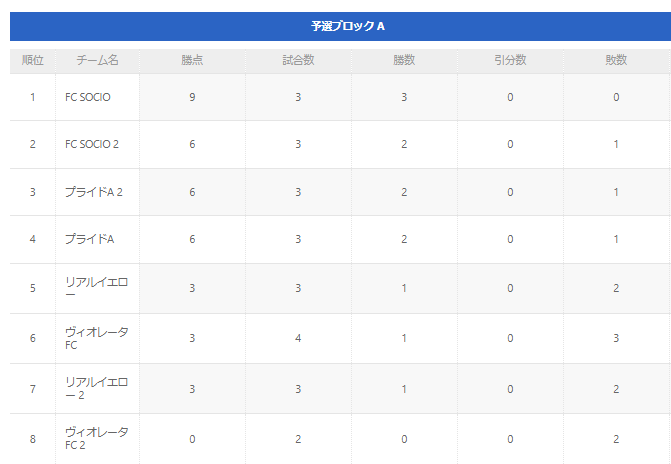Click the プライドA 2 team name

point(94,192)
